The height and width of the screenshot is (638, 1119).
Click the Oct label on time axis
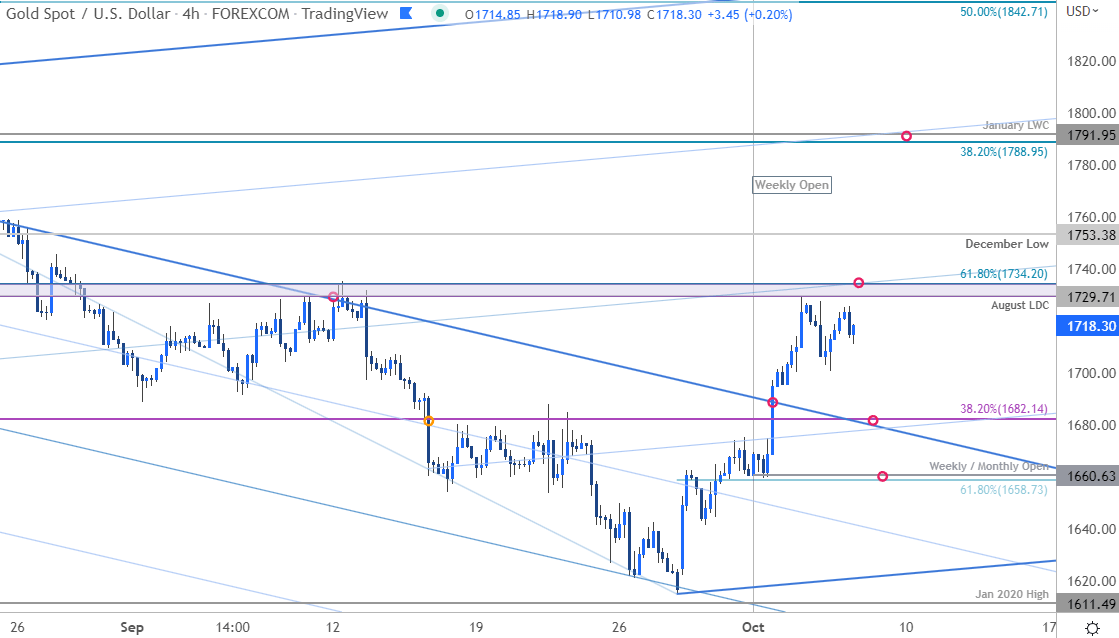tap(754, 627)
